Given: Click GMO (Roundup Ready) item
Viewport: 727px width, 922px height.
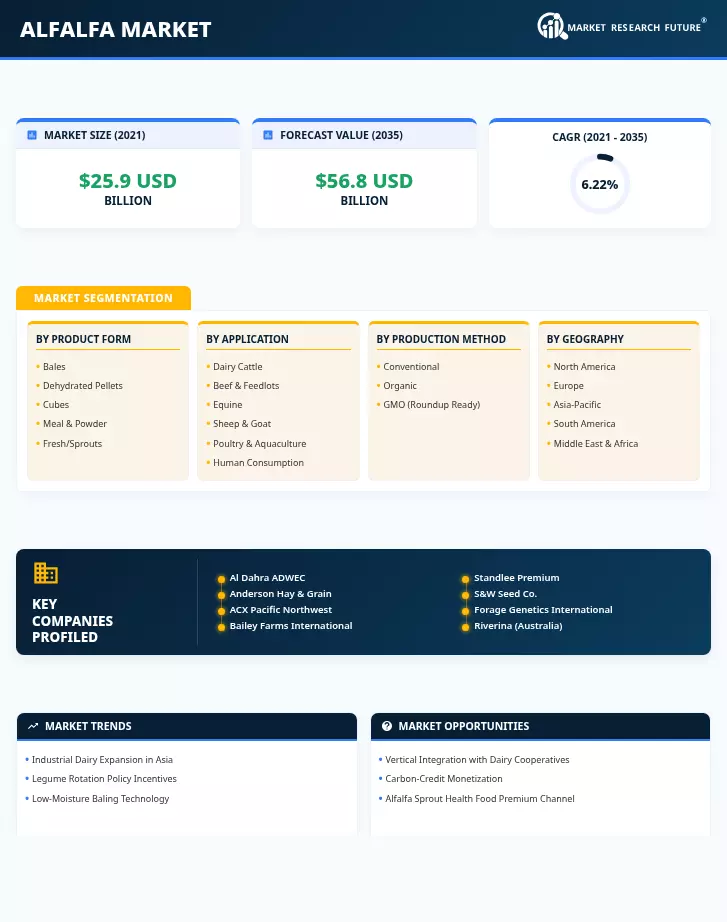Looking at the screenshot, I should (432, 405).
